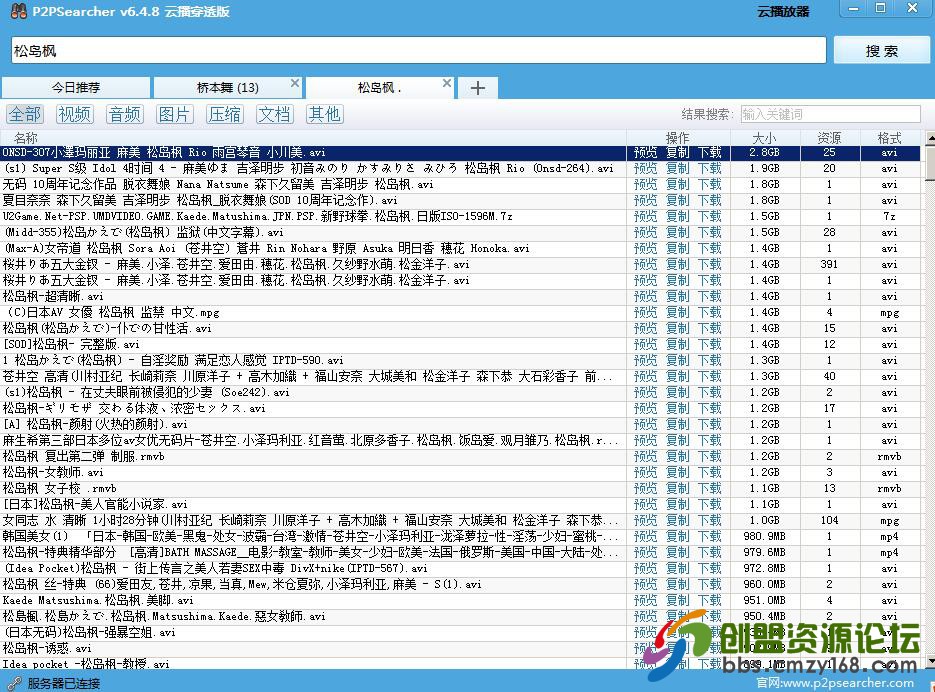935x692 pixels.
Task: Focus the main search keyword field
Action: (419, 51)
